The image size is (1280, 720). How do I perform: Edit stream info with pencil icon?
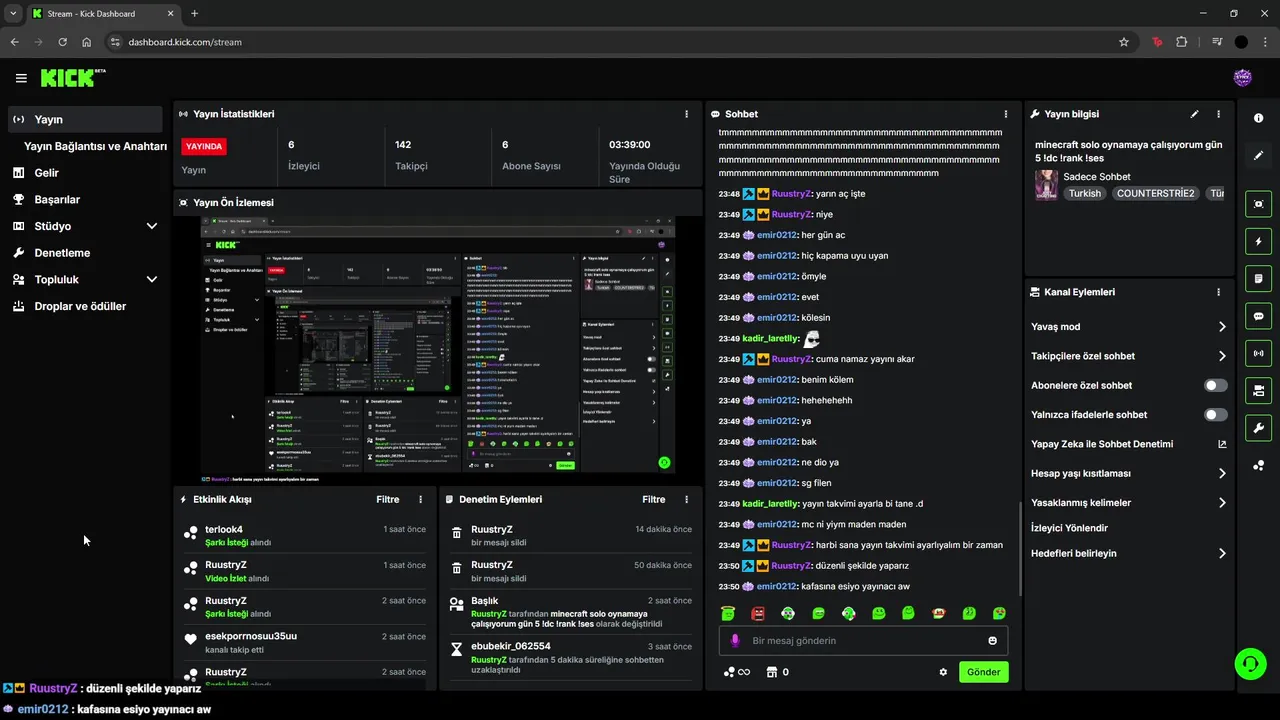(1194, 114)
